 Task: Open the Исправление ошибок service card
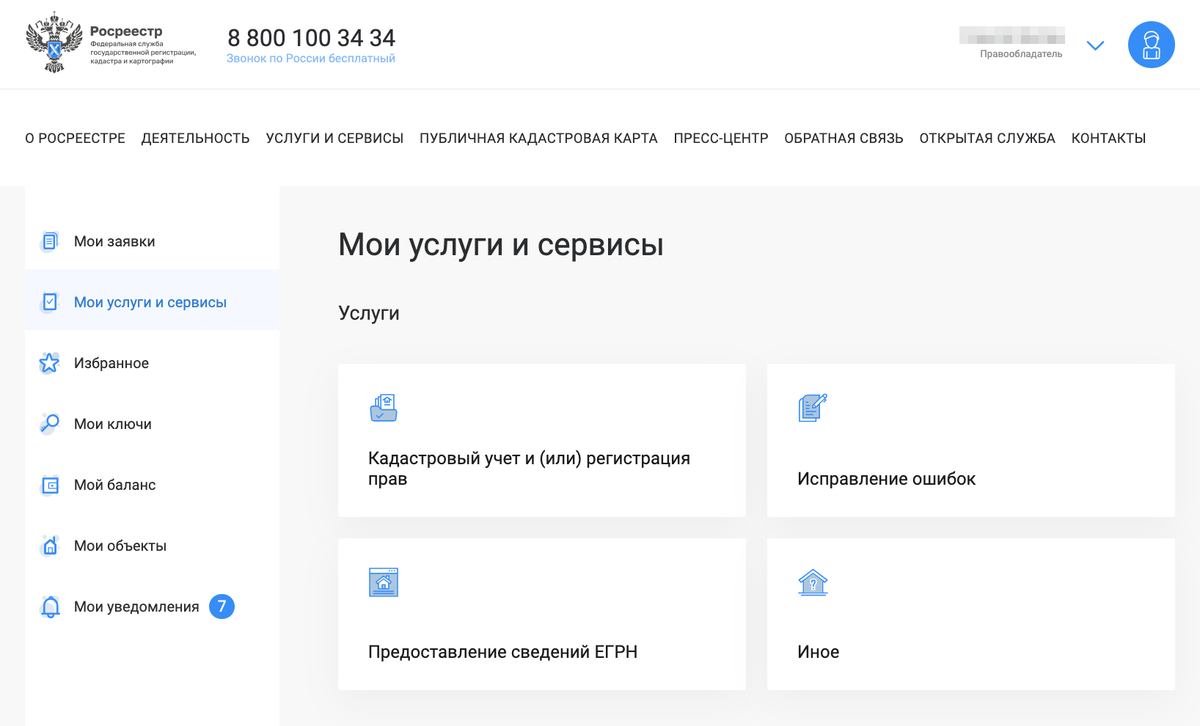(x=970, y=440)
